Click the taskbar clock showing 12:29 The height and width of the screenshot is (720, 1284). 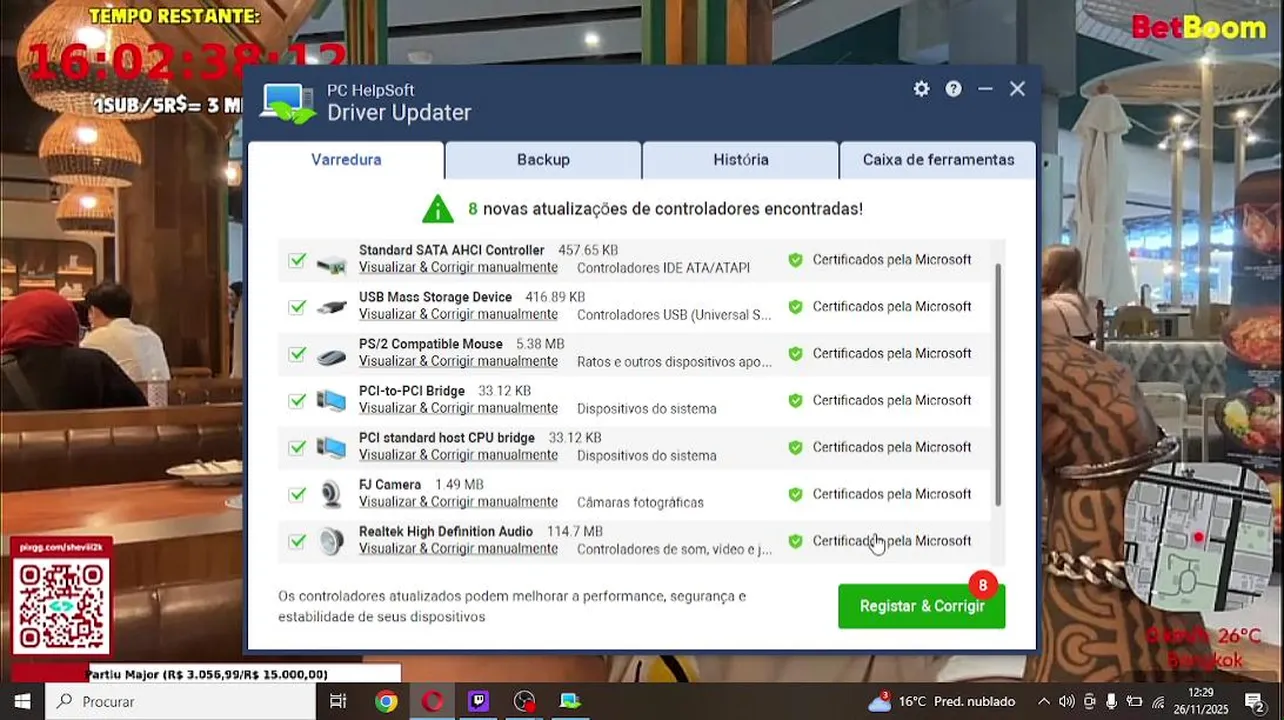pyautogui.click(x=1201, y=701)
